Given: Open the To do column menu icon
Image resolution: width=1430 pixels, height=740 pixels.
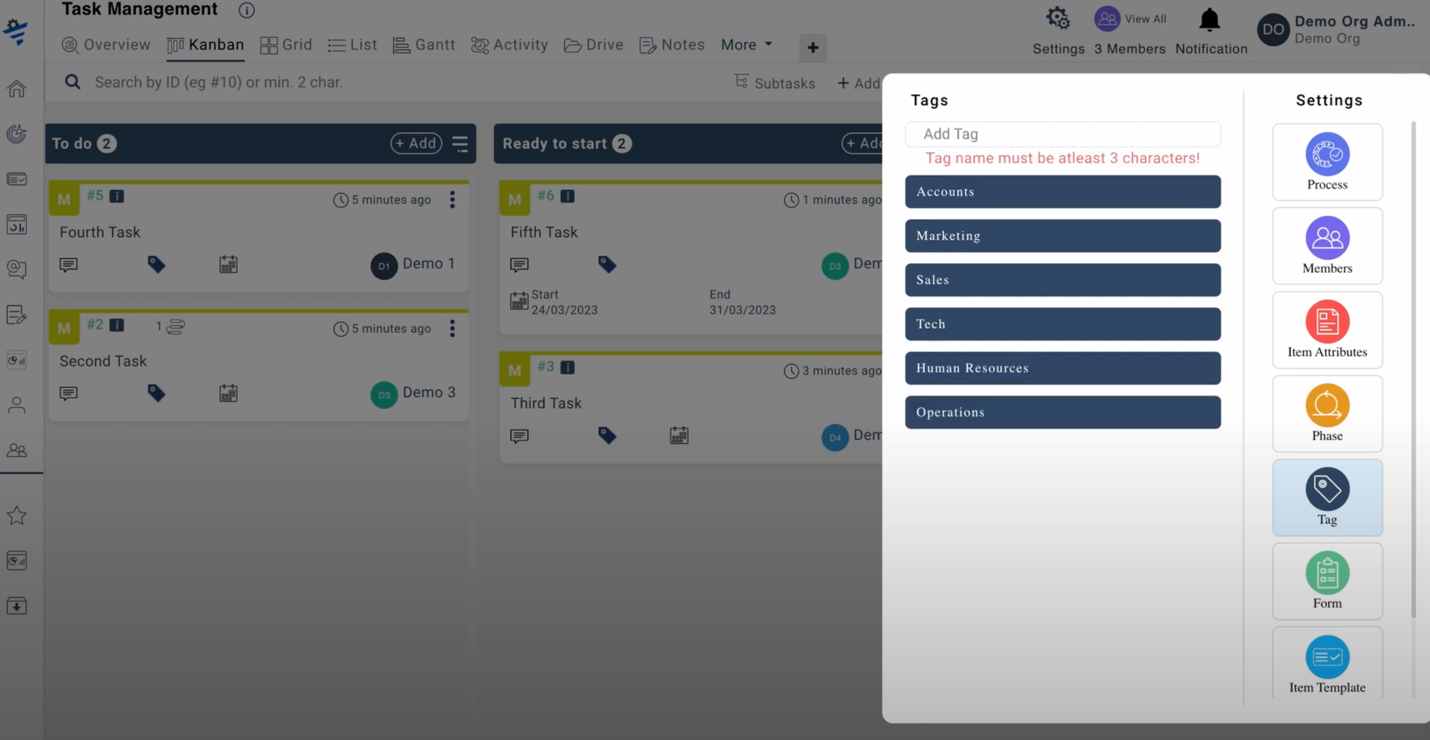Looking at the screenshot, I should click(x=460, y=144).
